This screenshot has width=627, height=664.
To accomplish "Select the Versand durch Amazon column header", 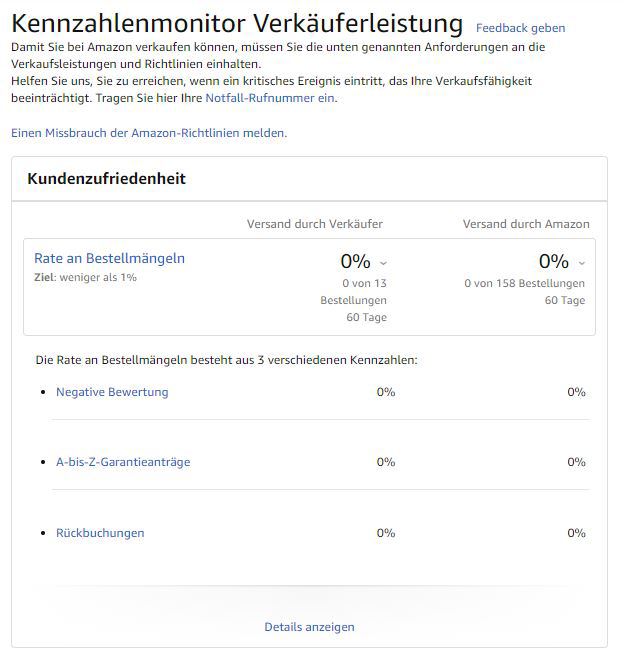I will pyautogui.click(x=526, y=224).
